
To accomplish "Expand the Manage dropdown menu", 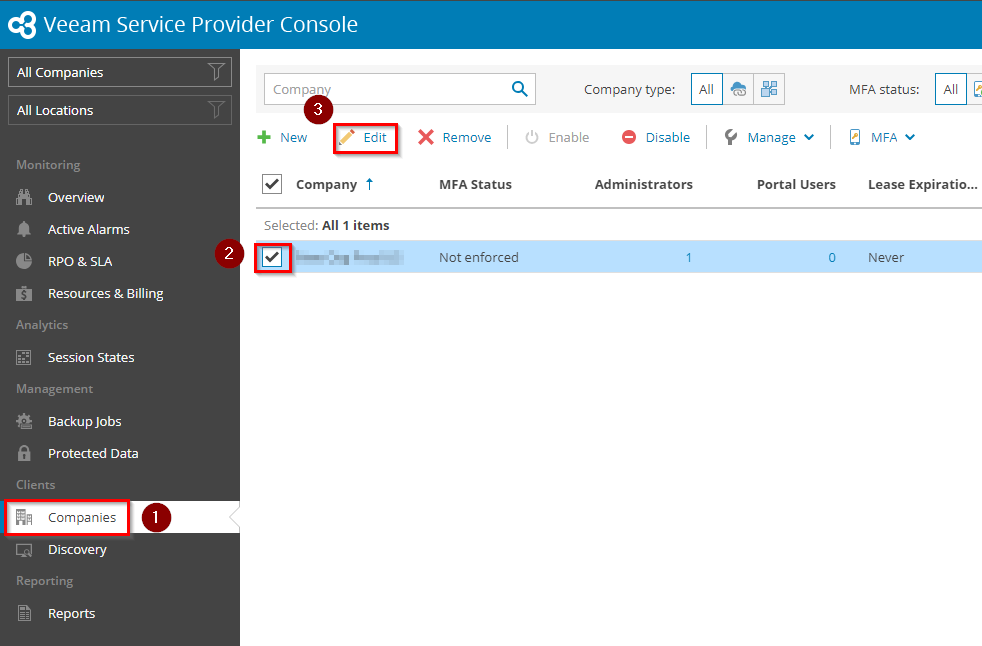I will pos(769,137).
